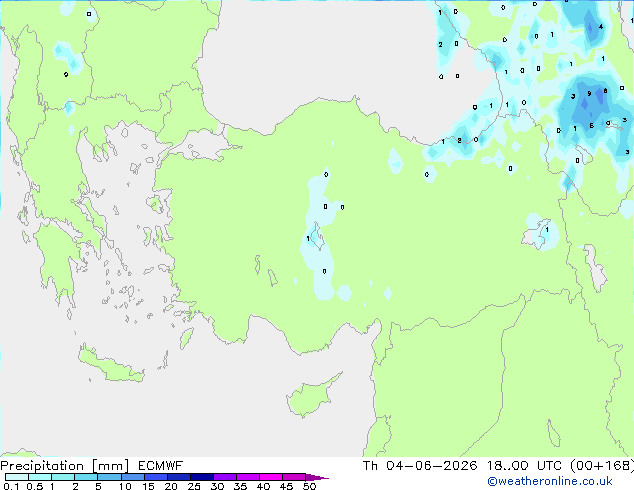Image resolution: width=634 pixels, height=490 pixels.
Task: Pick the 0.1–0.5 mm legend swatch
Action: [x=17, y=477]
